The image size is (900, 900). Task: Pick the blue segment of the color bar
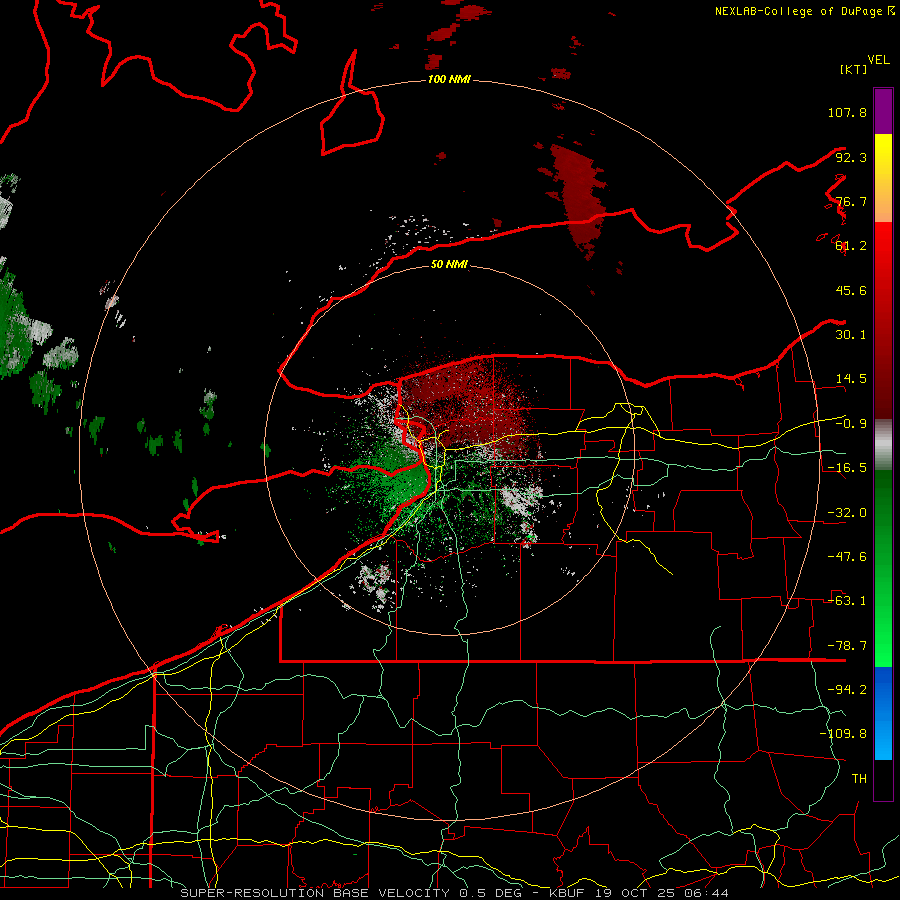pyautogui.click(x=883, y=713)
